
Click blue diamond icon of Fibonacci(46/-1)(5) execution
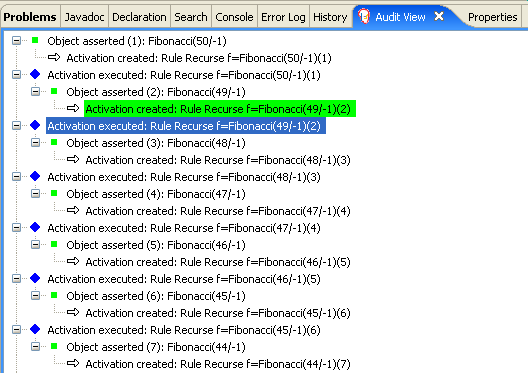pos(35,278)
